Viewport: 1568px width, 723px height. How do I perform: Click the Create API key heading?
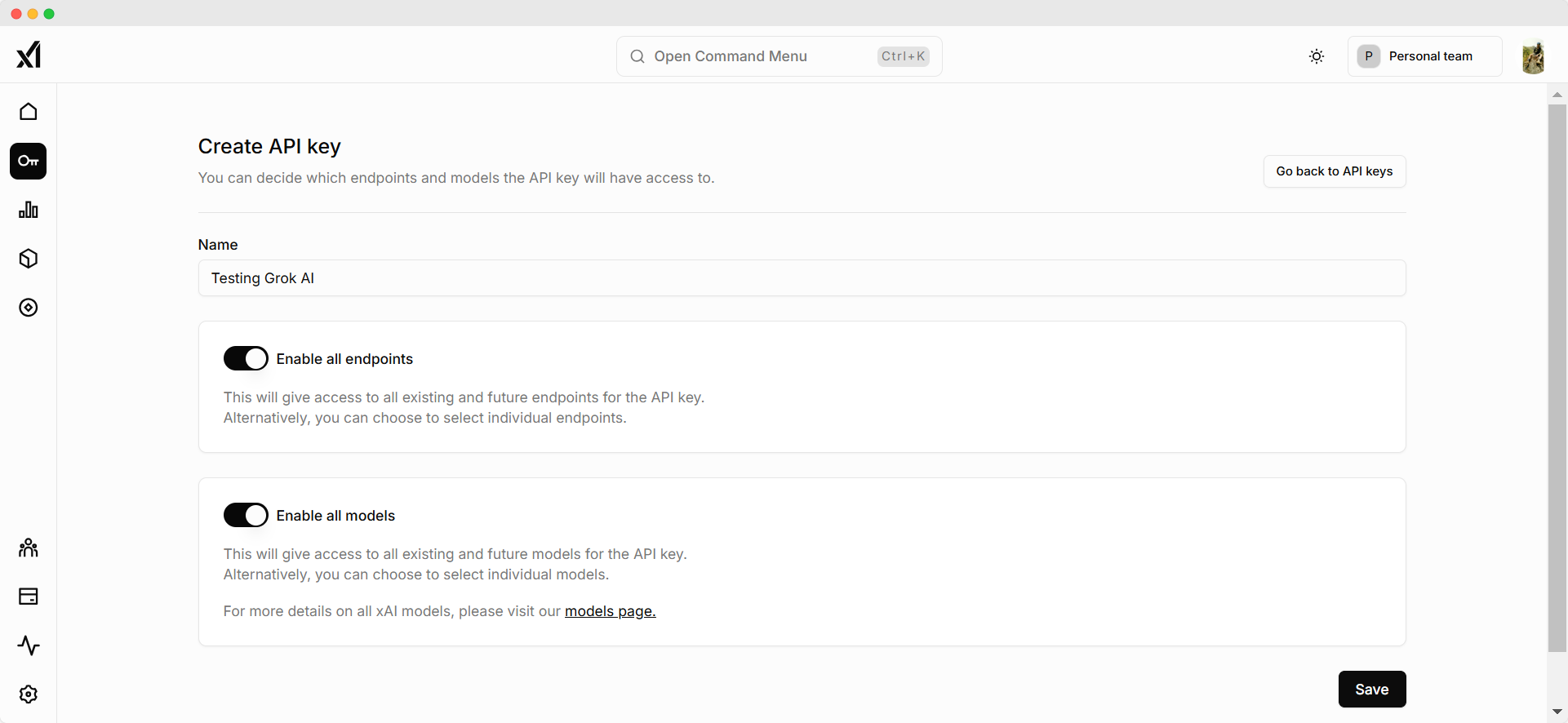(269, 146)
